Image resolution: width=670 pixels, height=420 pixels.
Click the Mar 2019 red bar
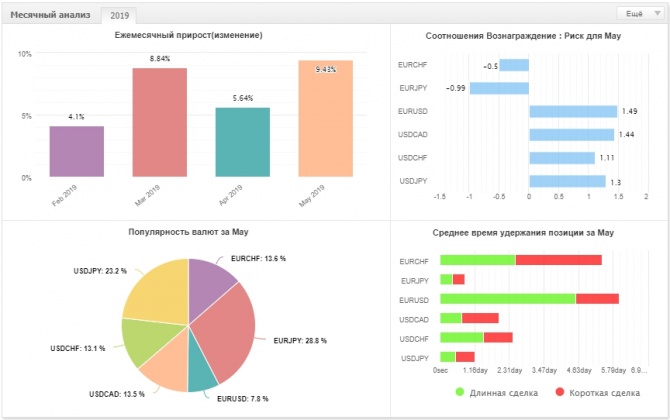click(x=159, y=122)
